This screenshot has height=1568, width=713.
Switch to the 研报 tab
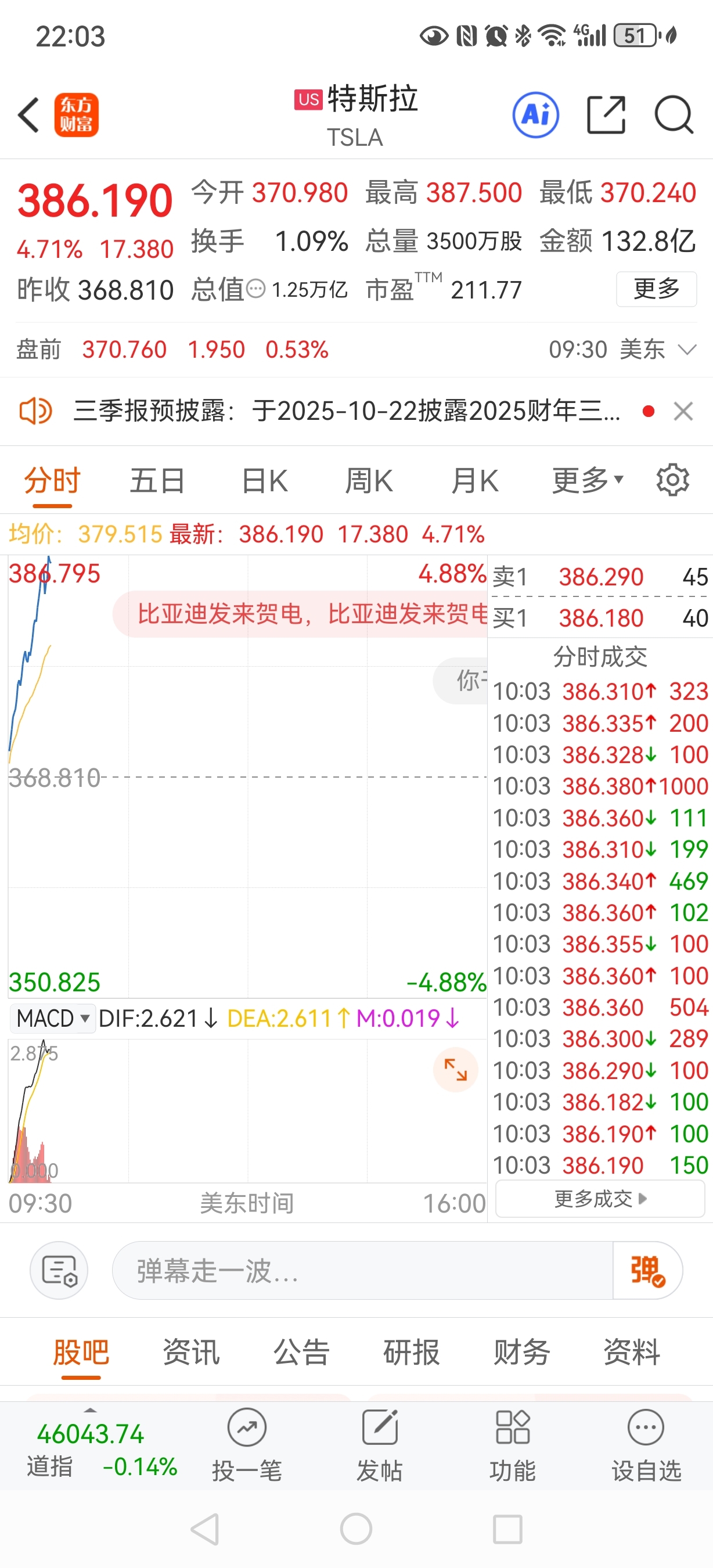click(411, 1352)
